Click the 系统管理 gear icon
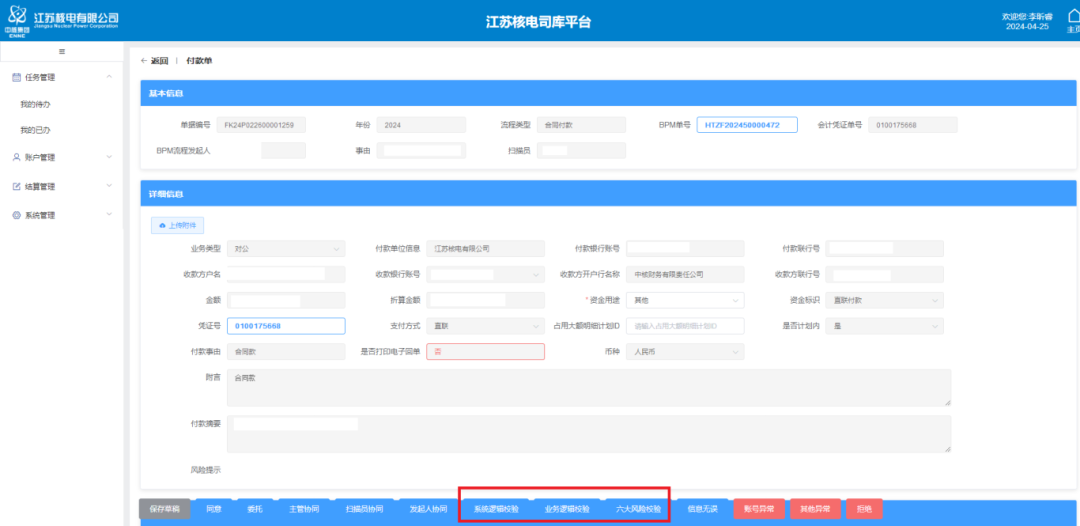Screen dimensions: 1080x526 tap(16, 215)
